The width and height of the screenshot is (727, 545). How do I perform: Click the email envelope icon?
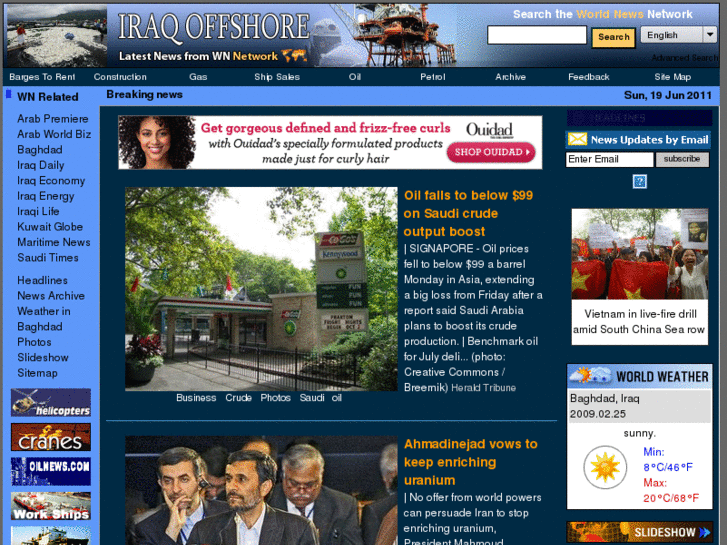[x=577, y=139]
